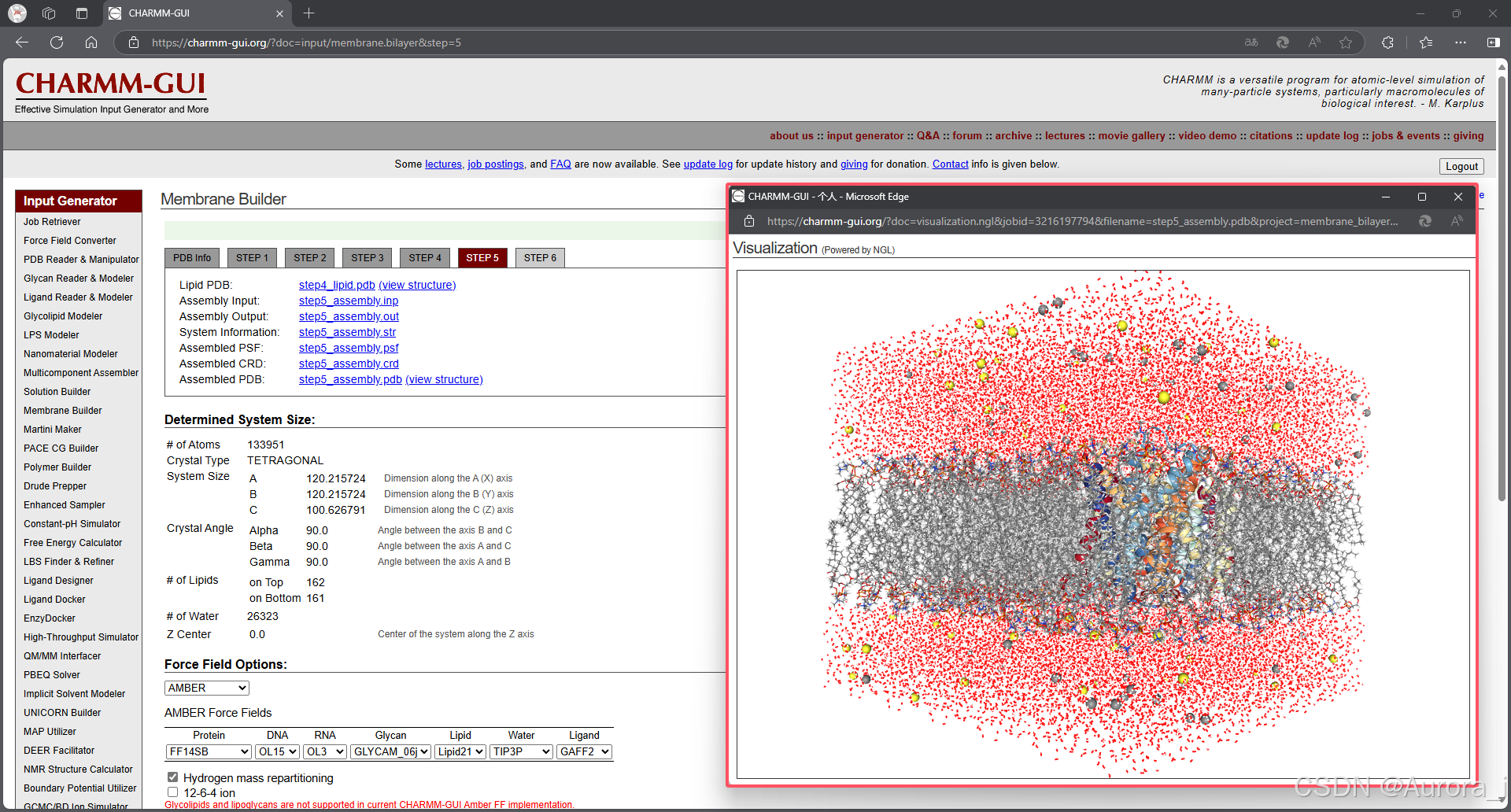Open the tab actions menu icon
Image resolution: width=1511 pixels, height=812 pixels.
82,13
